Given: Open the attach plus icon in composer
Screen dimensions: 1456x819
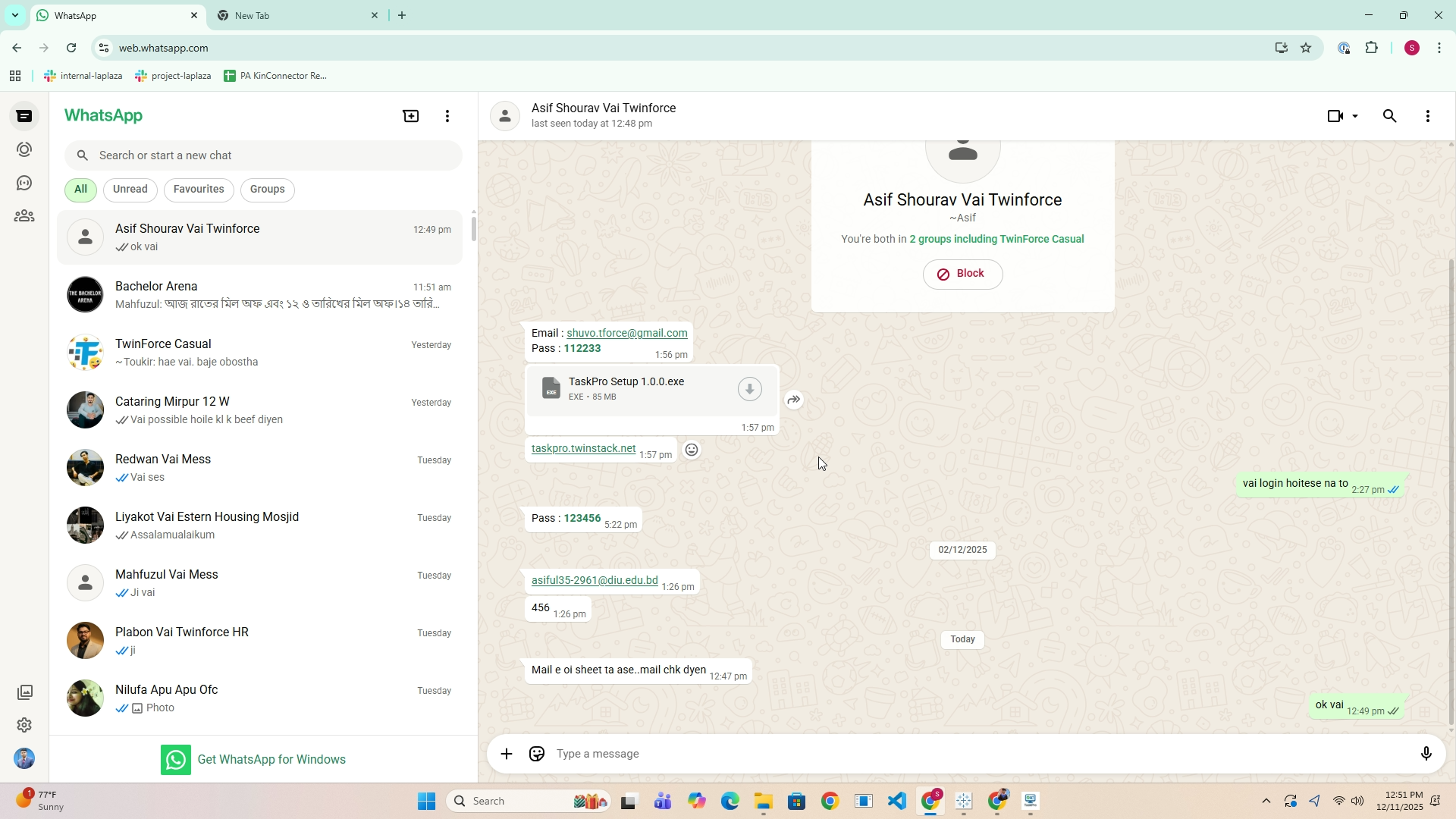Looking at the screenshot, I should pyautogui.click(x=507, y=754).
